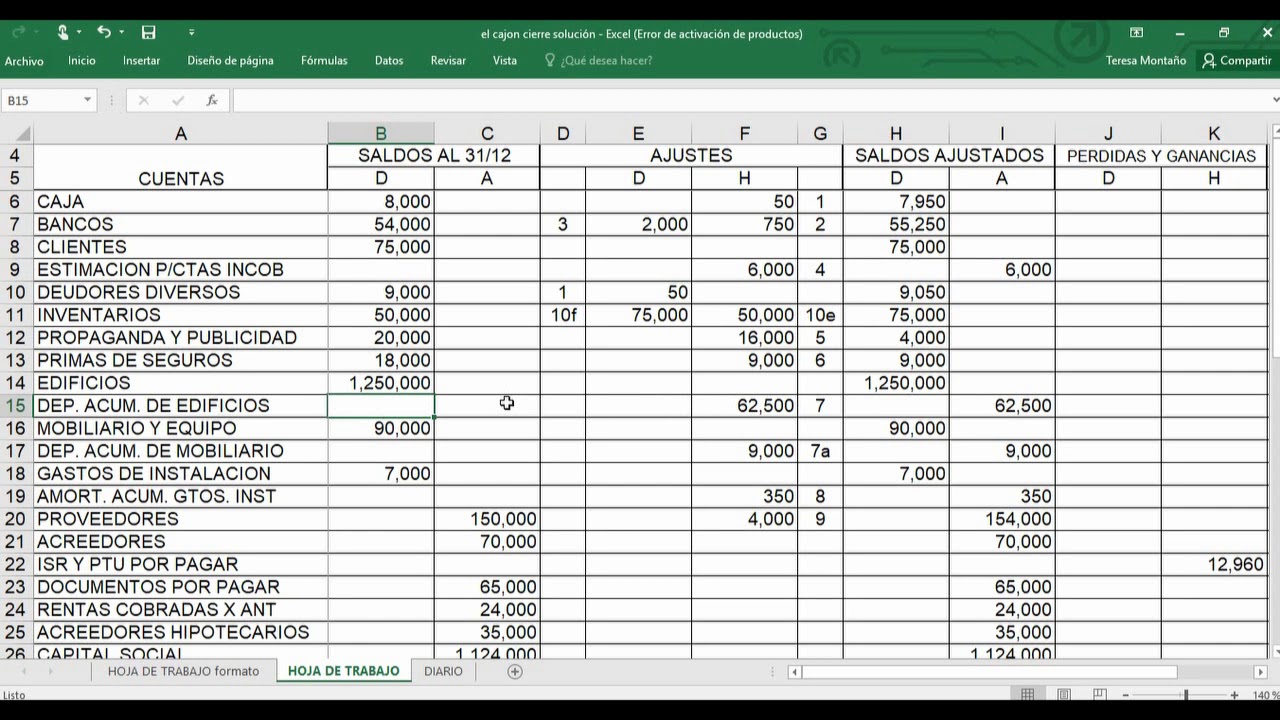Click the greyed-out Redo arrow

click(x=19, y=33)
